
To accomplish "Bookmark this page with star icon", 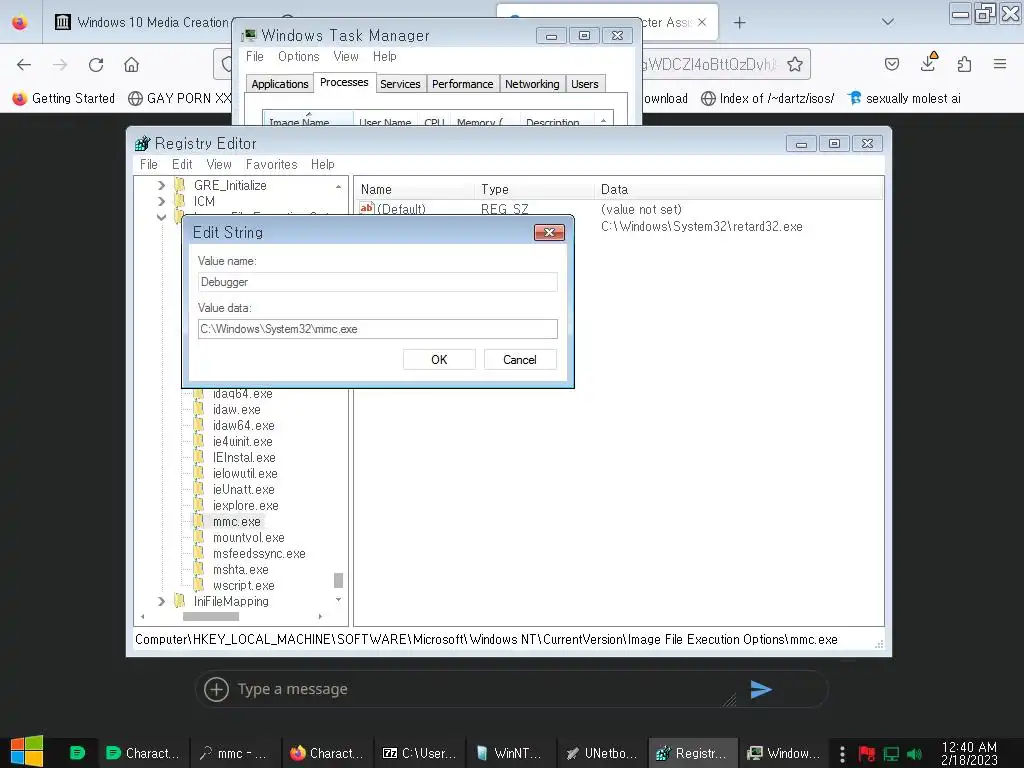I will coord(795,64).
